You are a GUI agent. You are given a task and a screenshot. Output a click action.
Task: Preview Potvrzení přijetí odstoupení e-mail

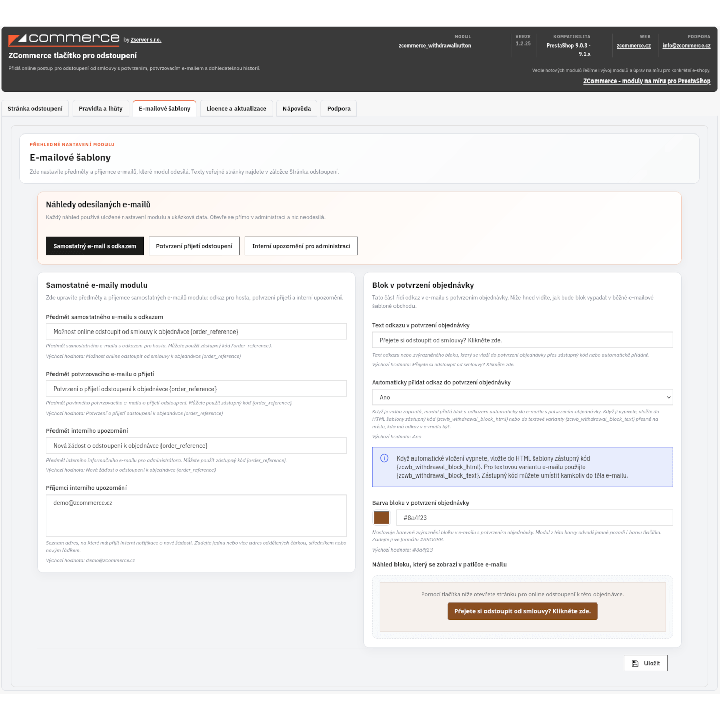194,246
